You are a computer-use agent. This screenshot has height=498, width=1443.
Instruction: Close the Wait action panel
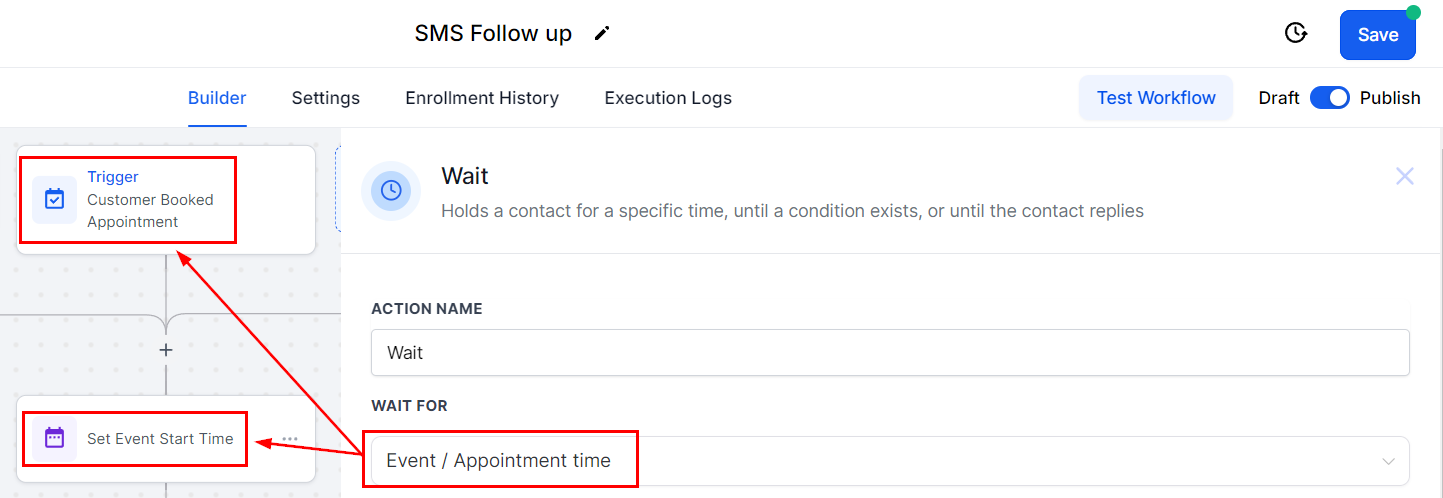tap(1405, 177)
